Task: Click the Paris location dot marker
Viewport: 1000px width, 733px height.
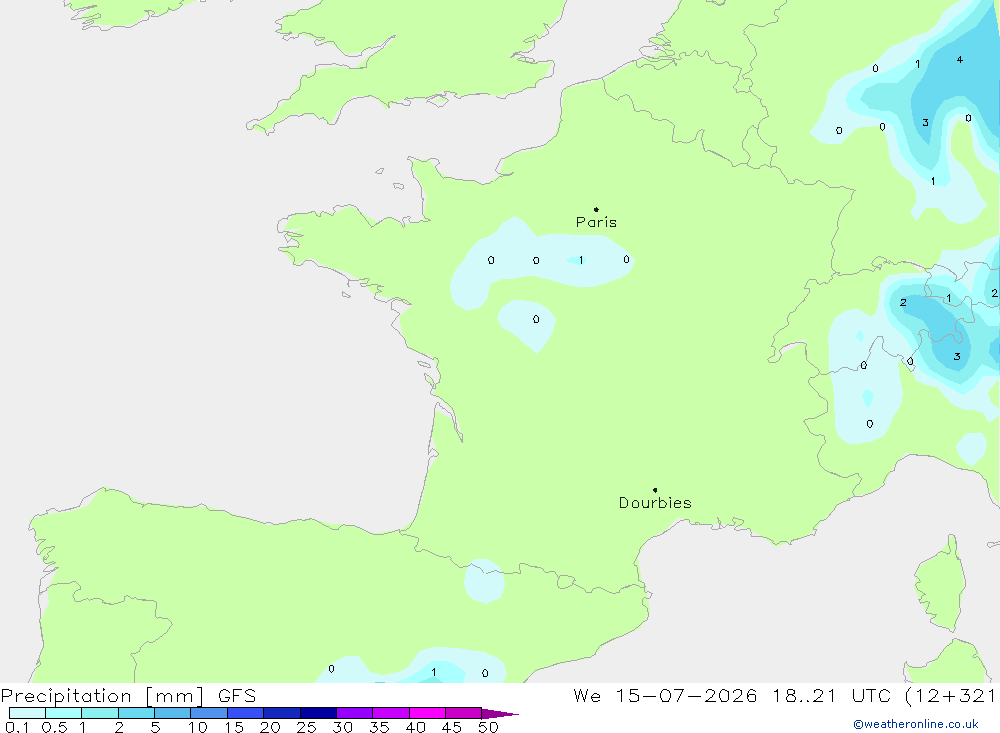Action: (x=596, y=209)
